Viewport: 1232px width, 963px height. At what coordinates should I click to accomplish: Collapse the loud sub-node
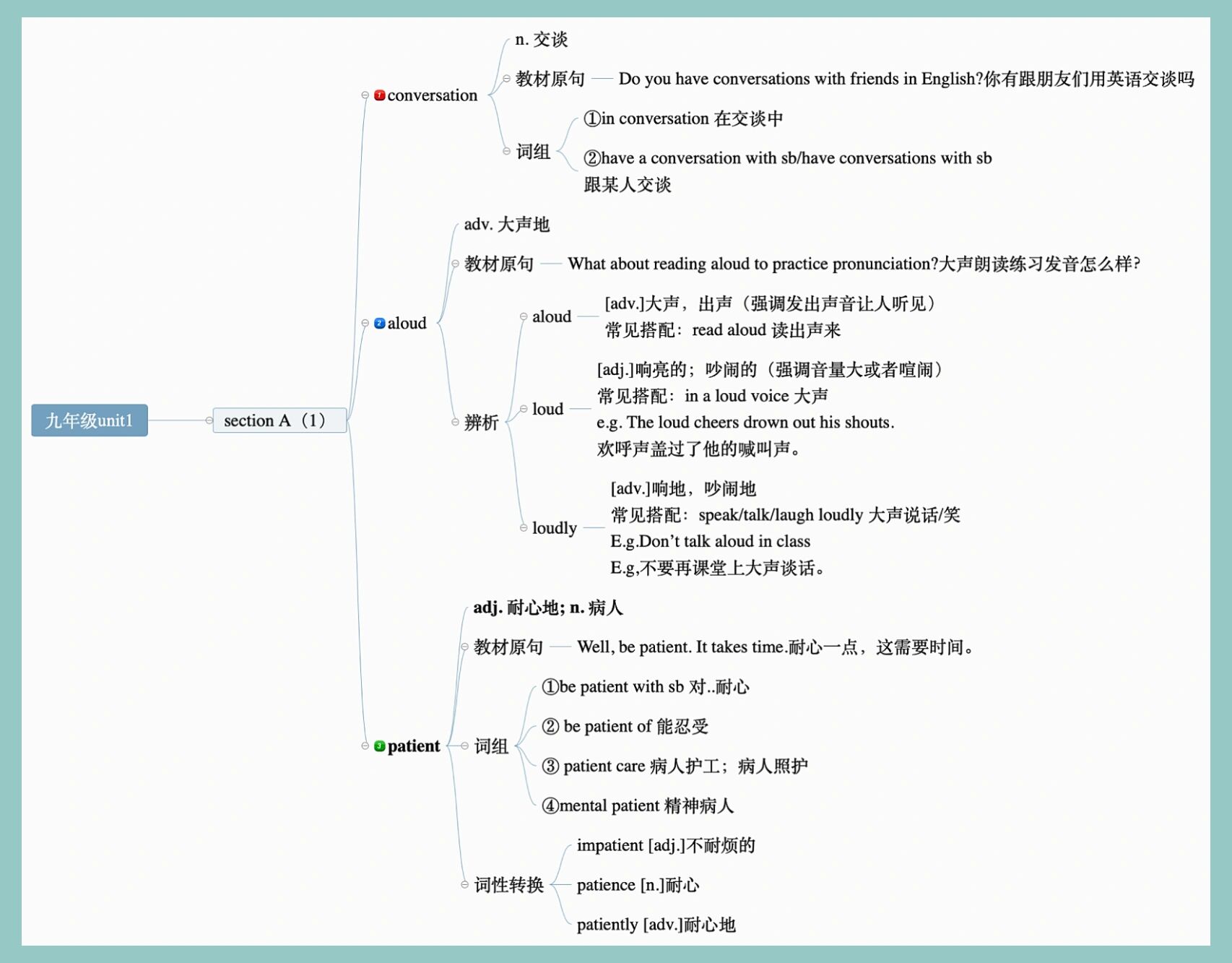point(524,409)
